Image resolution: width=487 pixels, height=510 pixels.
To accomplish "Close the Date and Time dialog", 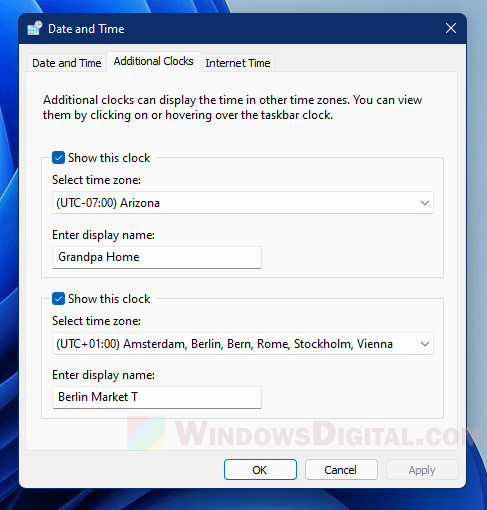I will 451,28.
